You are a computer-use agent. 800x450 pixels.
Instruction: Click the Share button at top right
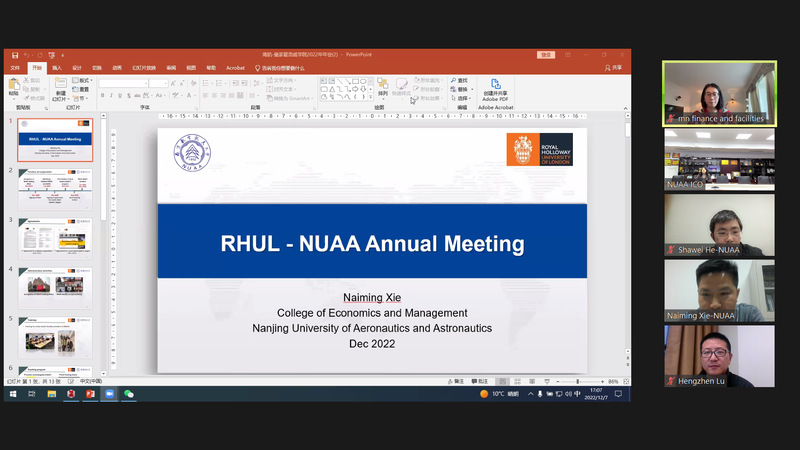(x=613, y=67)
